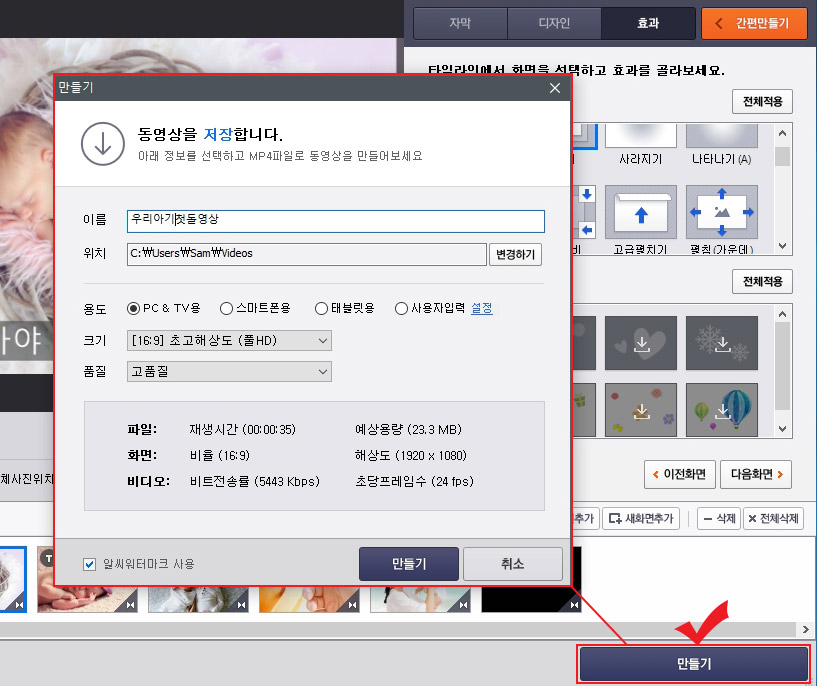Select the baby feet timeline thumbnail
The height and width of the screenshot is (686, 817).
click(x=310, y=599)
